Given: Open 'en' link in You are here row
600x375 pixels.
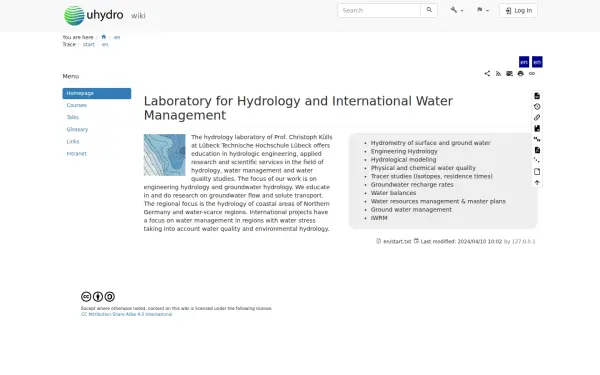Looking at the screenshot, I should coord(117,37).
